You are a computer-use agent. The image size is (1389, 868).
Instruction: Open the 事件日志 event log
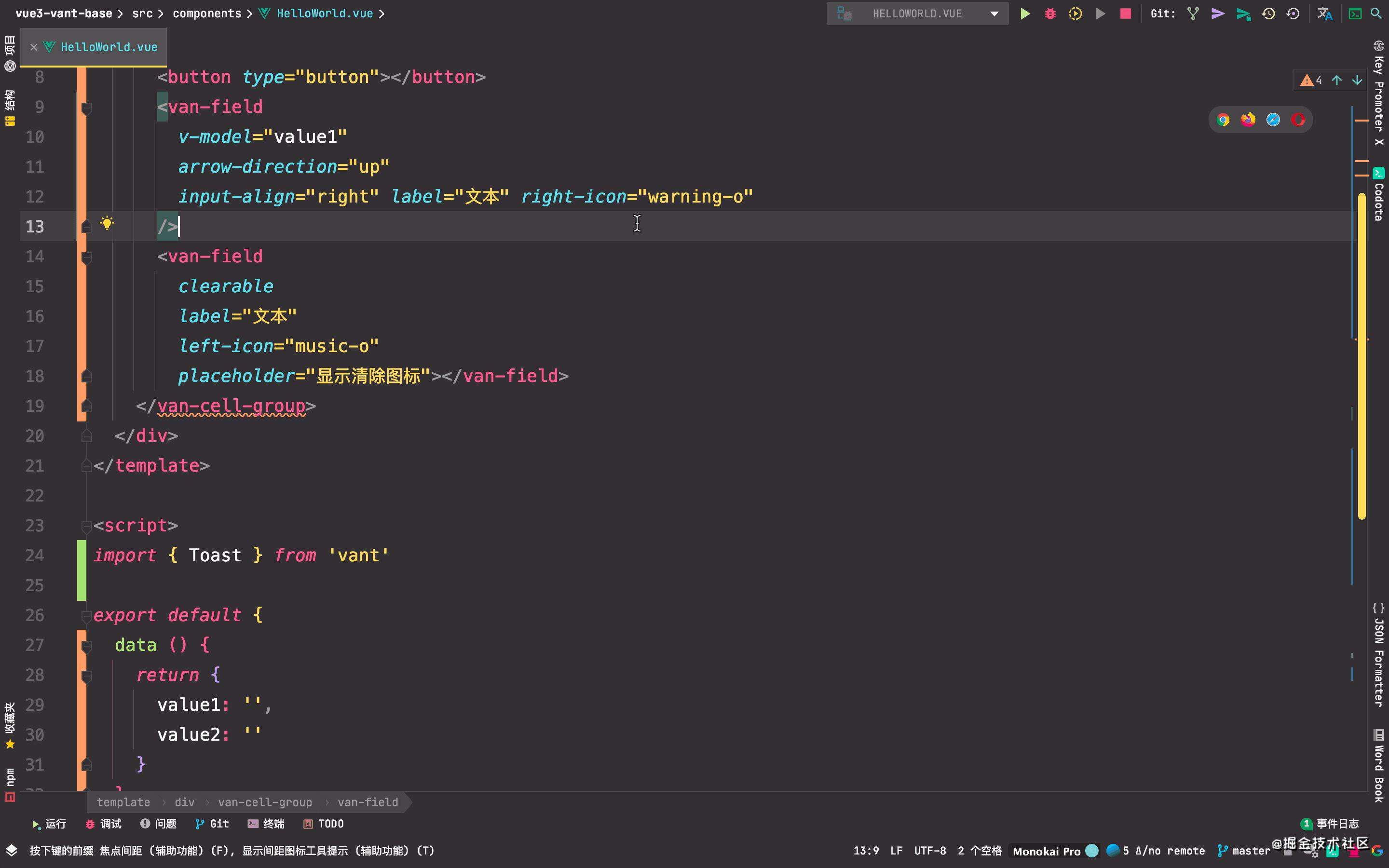tap(1330, 824)
